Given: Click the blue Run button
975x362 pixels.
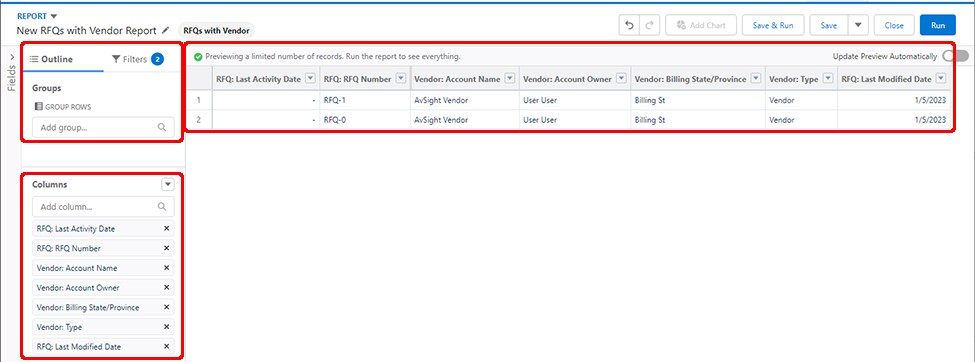Looking at the screenshot, I should (938, 26).
